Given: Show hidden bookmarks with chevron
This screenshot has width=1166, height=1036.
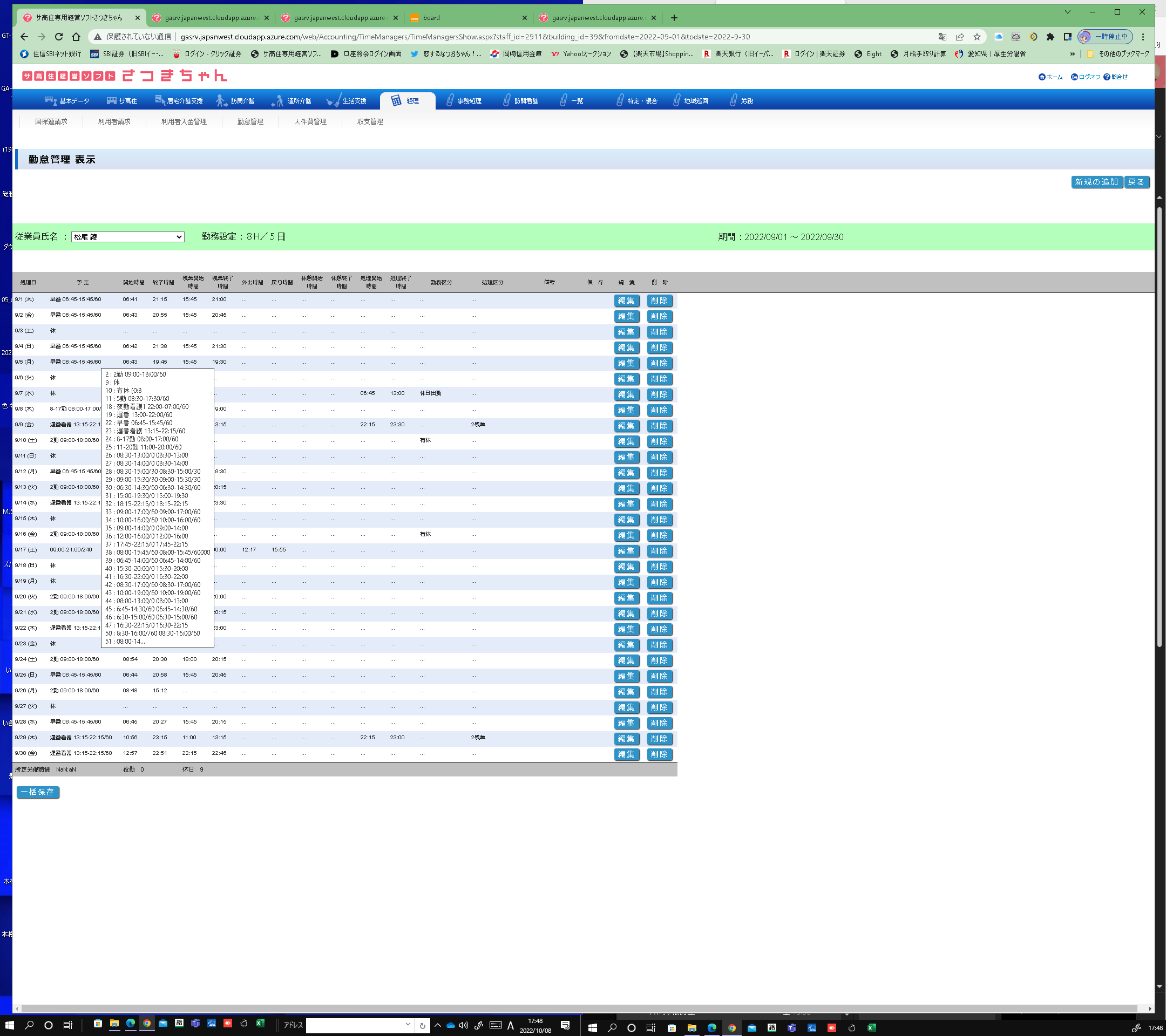Looking at the screenshot, I should (1072, 54).
